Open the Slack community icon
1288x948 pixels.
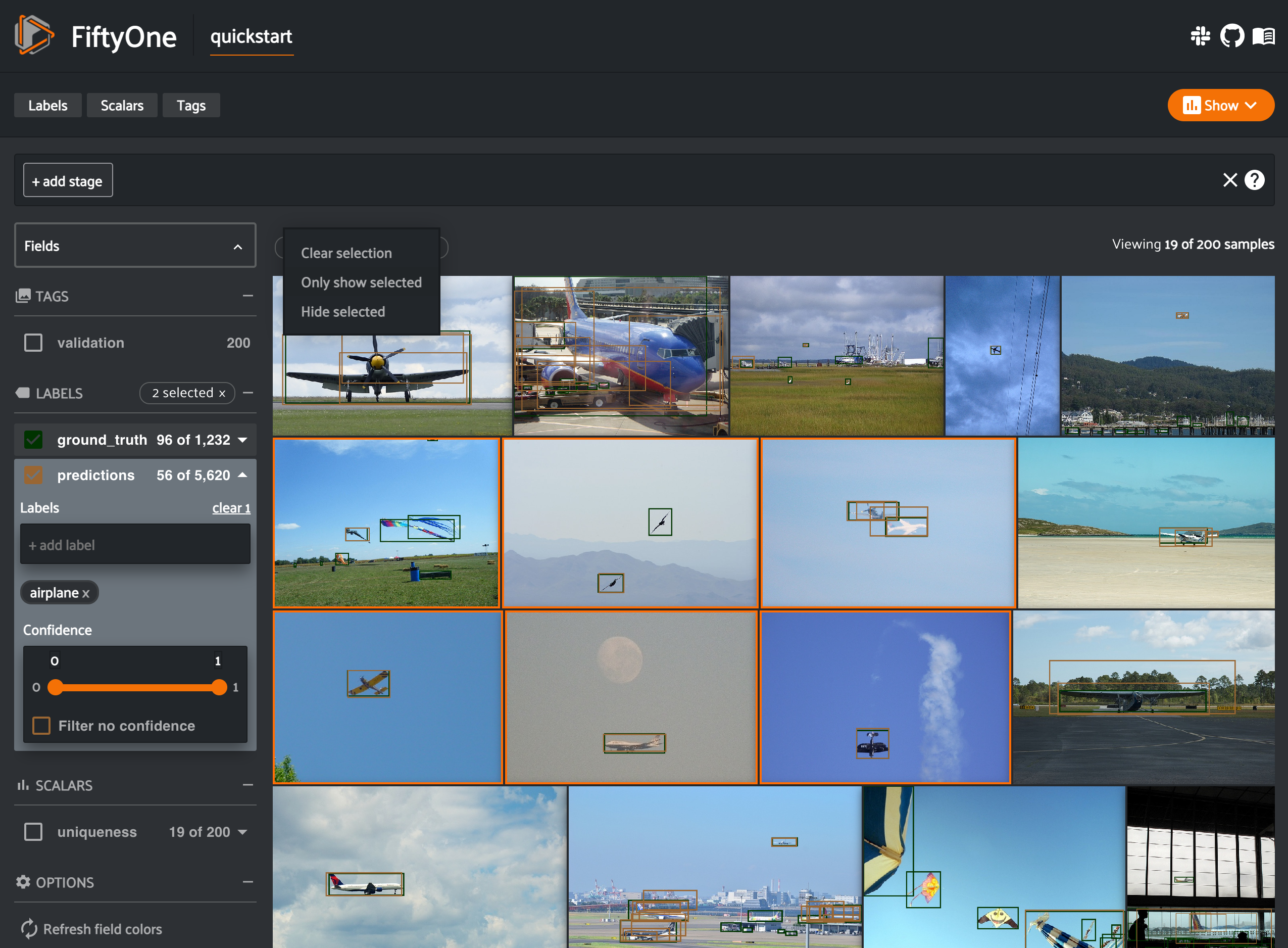[1200, 36]
